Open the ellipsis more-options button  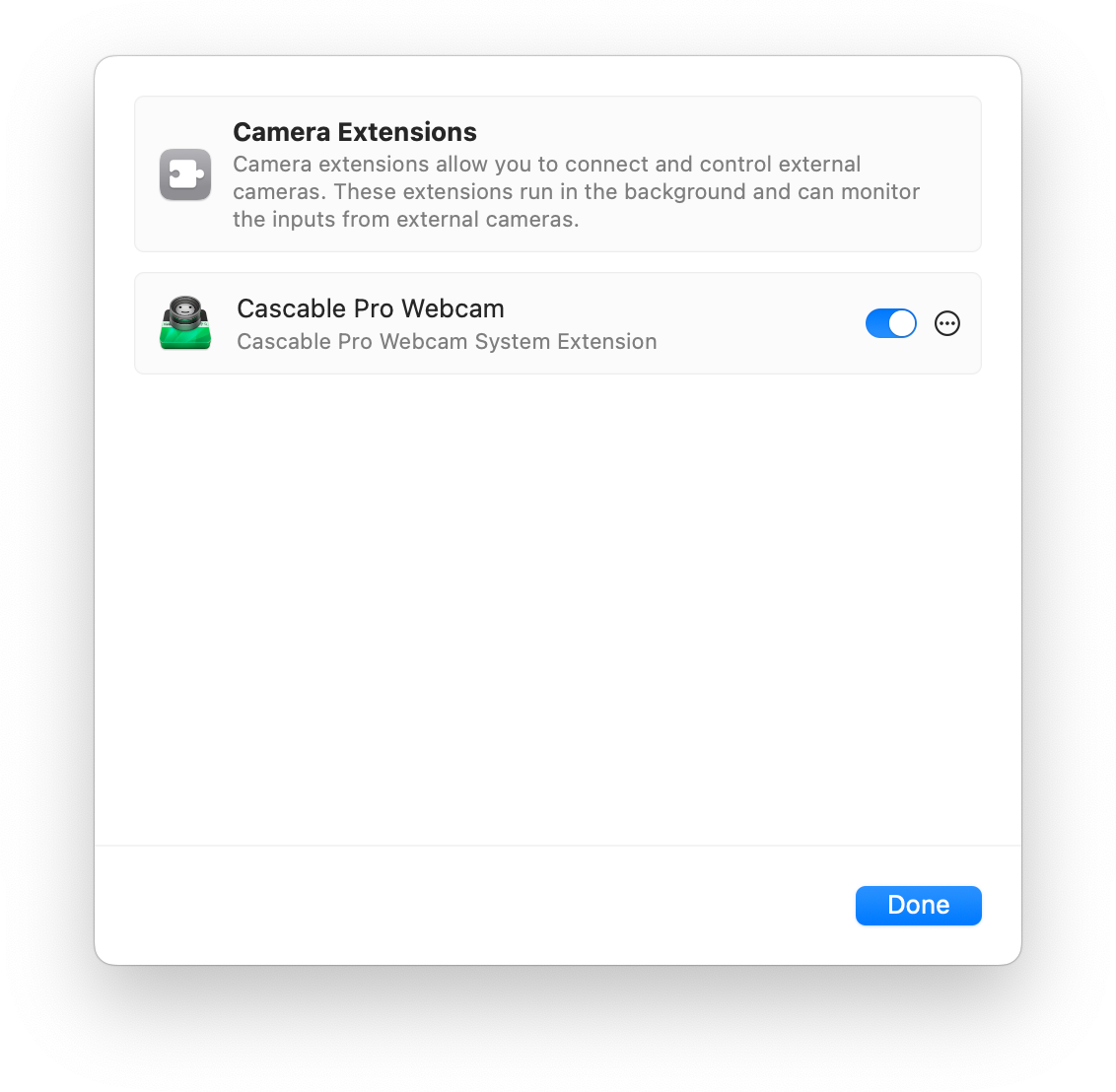[947, 323]
